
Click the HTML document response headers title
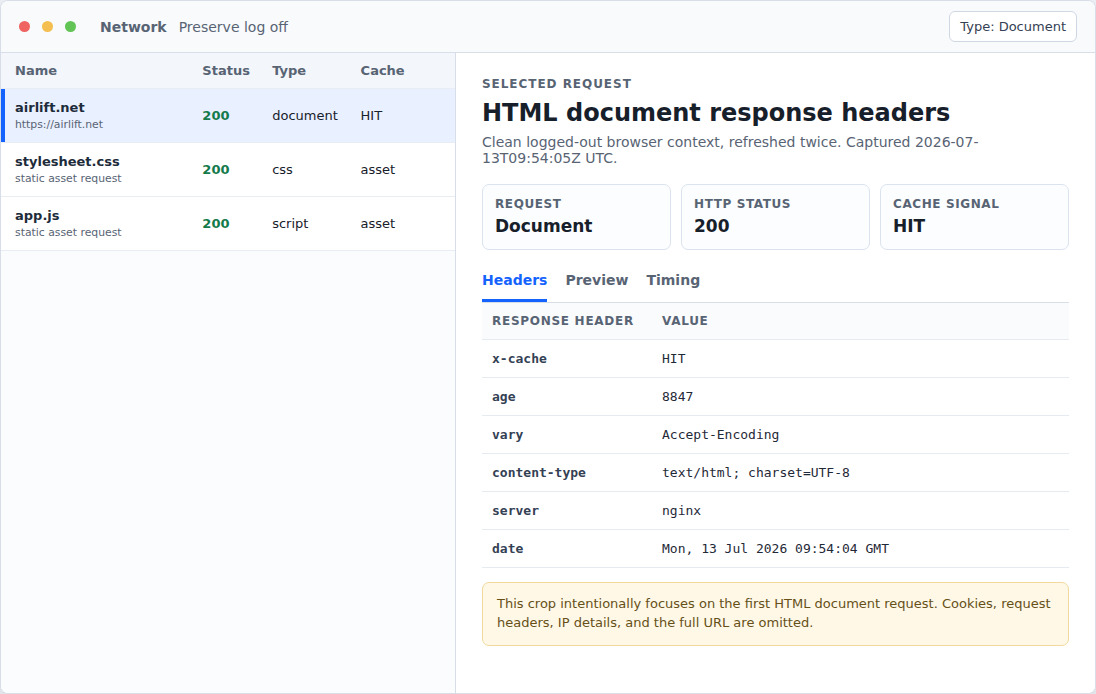pos(716,113)
